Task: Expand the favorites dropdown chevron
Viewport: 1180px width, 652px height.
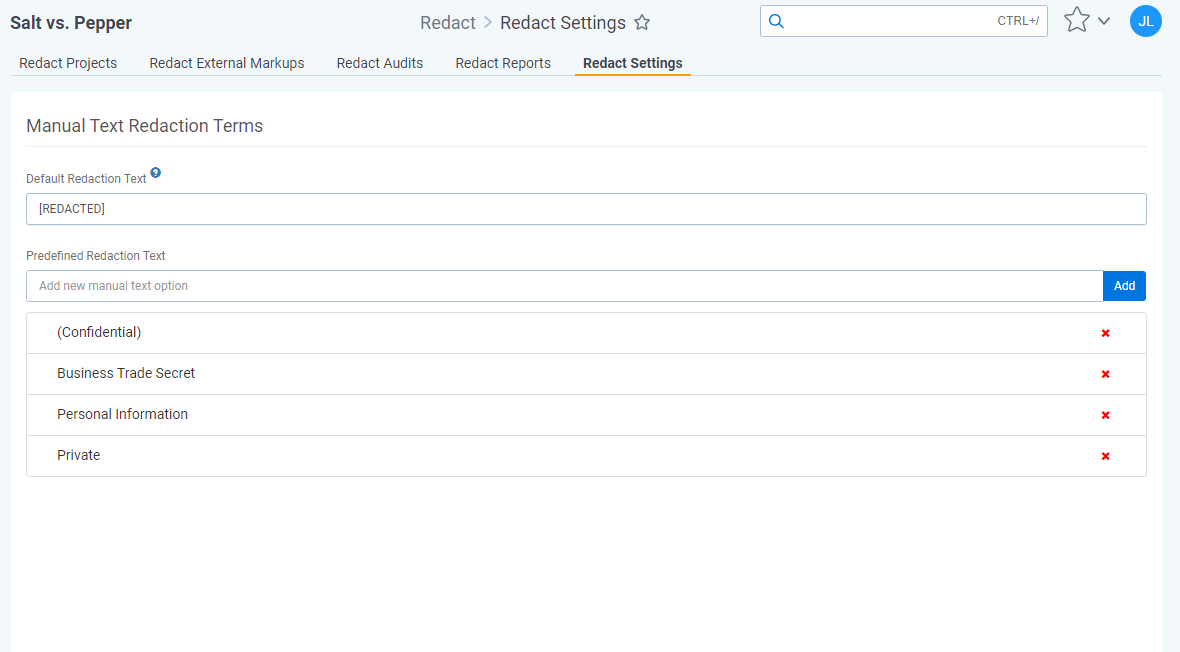Action: (1104, 21)
